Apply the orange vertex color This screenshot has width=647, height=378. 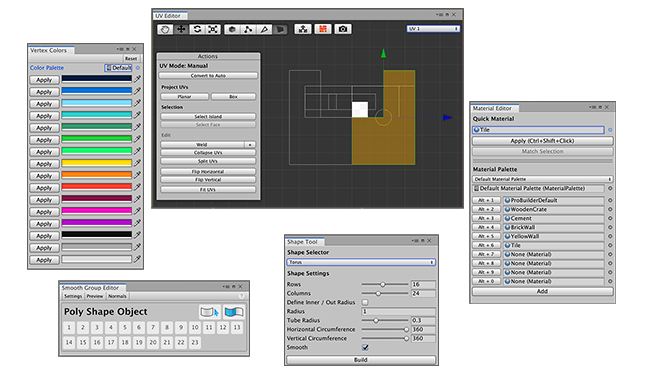[x=44, y=176]
